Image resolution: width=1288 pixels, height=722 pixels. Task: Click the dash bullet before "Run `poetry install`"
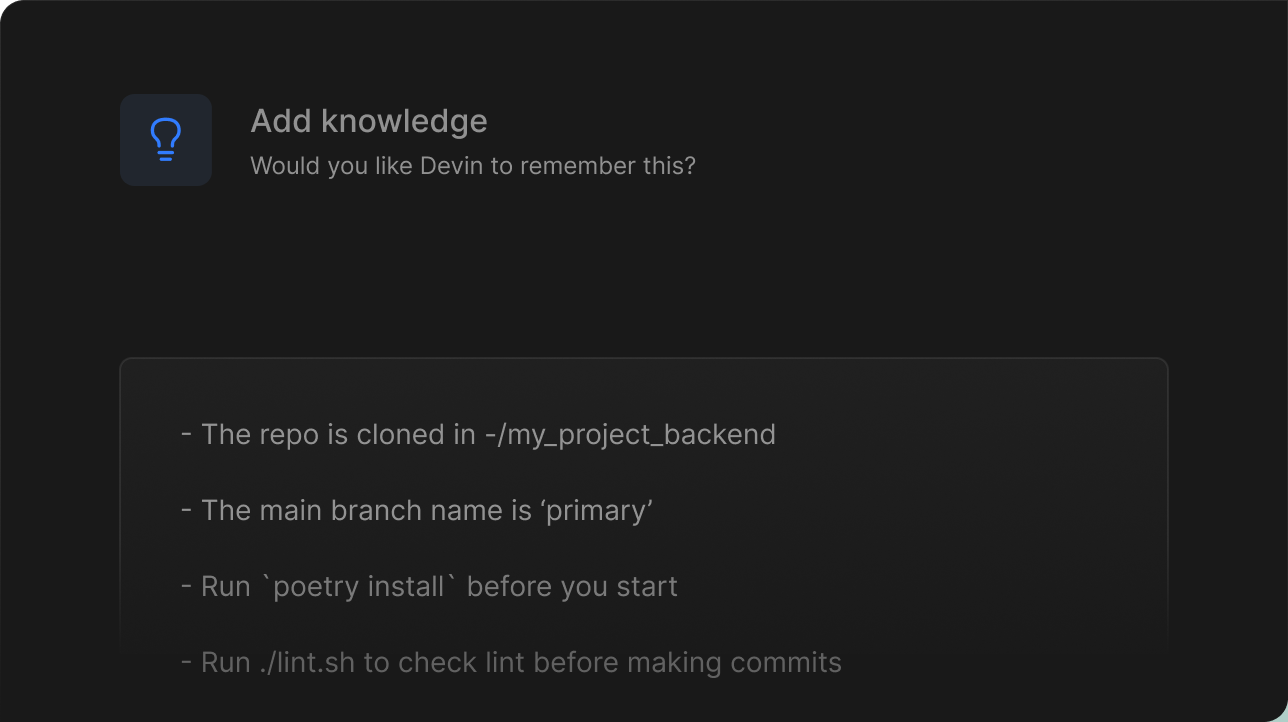tap(187, 587)
